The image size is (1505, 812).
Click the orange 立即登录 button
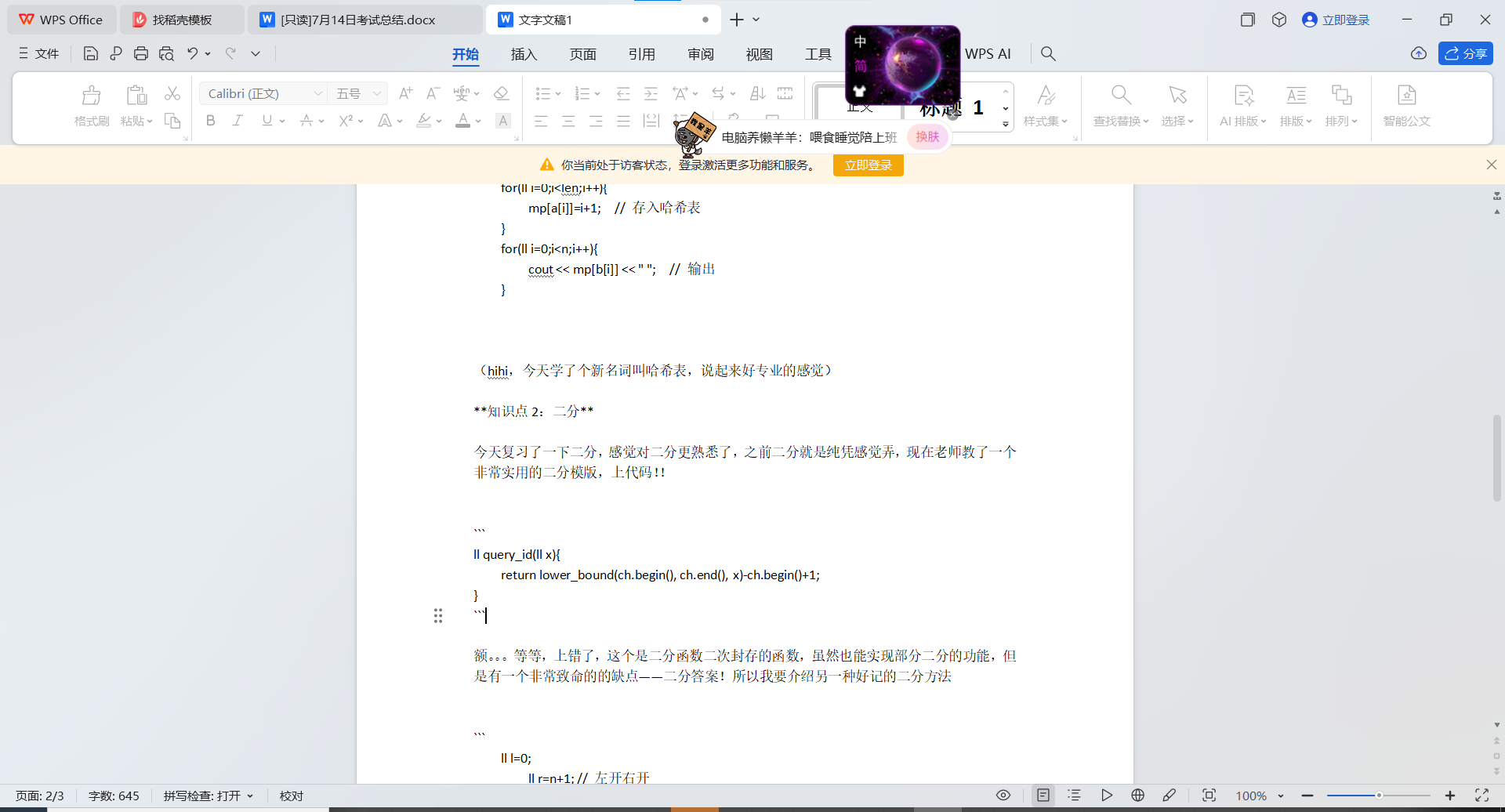868,165
